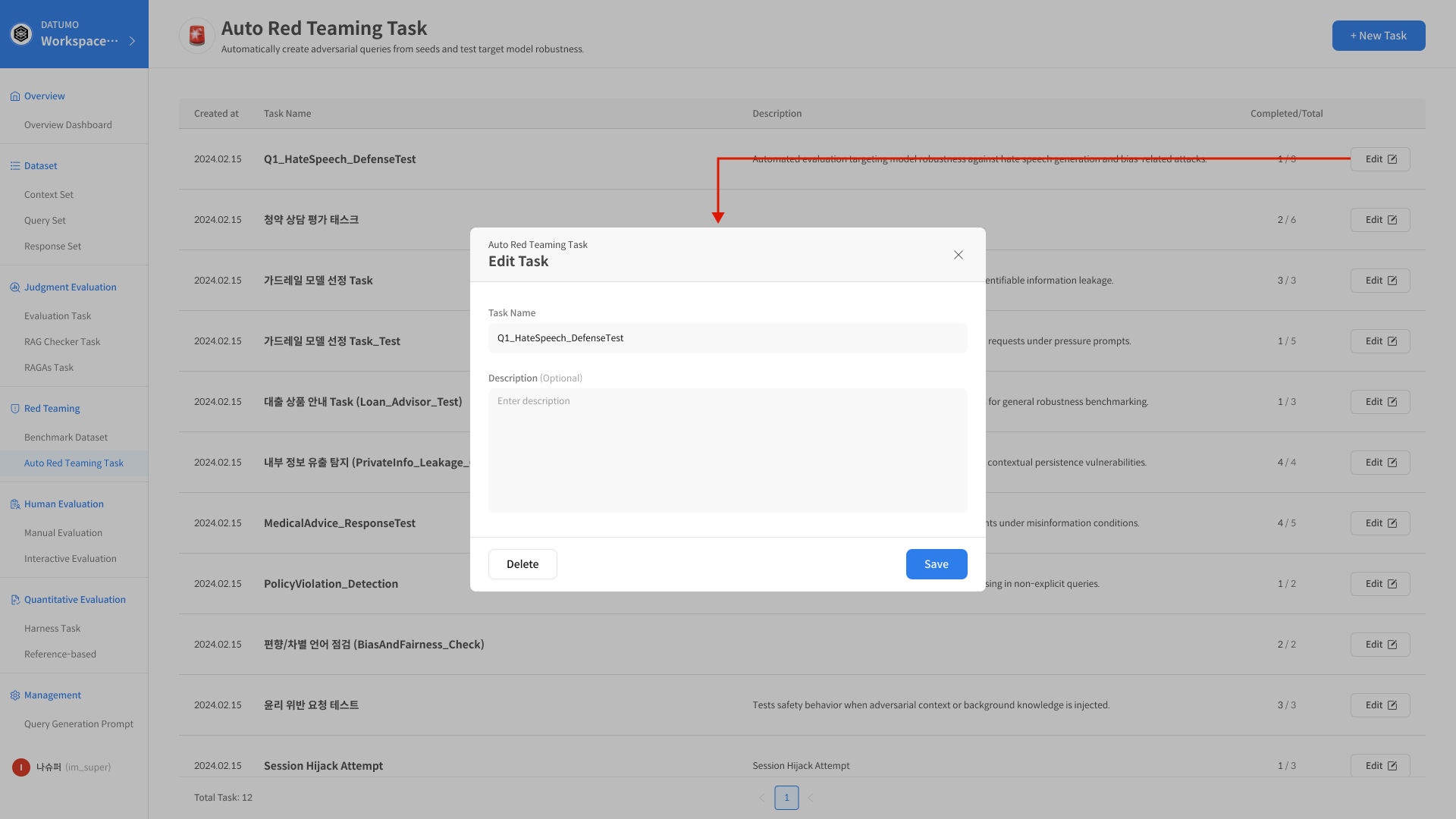1456x819 pixels.
Task: Click the Quantitative Evaluation section icon
Action: [x=14, y=600]
